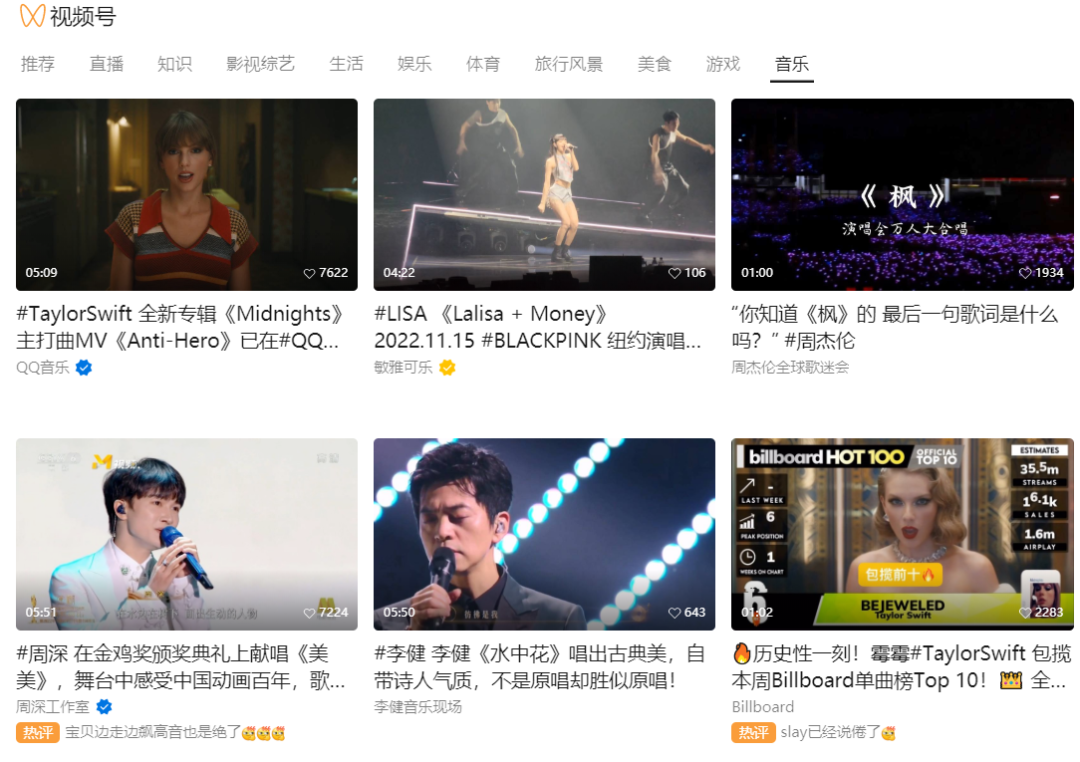Click the yellow verified badge beside 敏雅可乐
Screen dimensions: 1080x762
(x=447, y=368)
